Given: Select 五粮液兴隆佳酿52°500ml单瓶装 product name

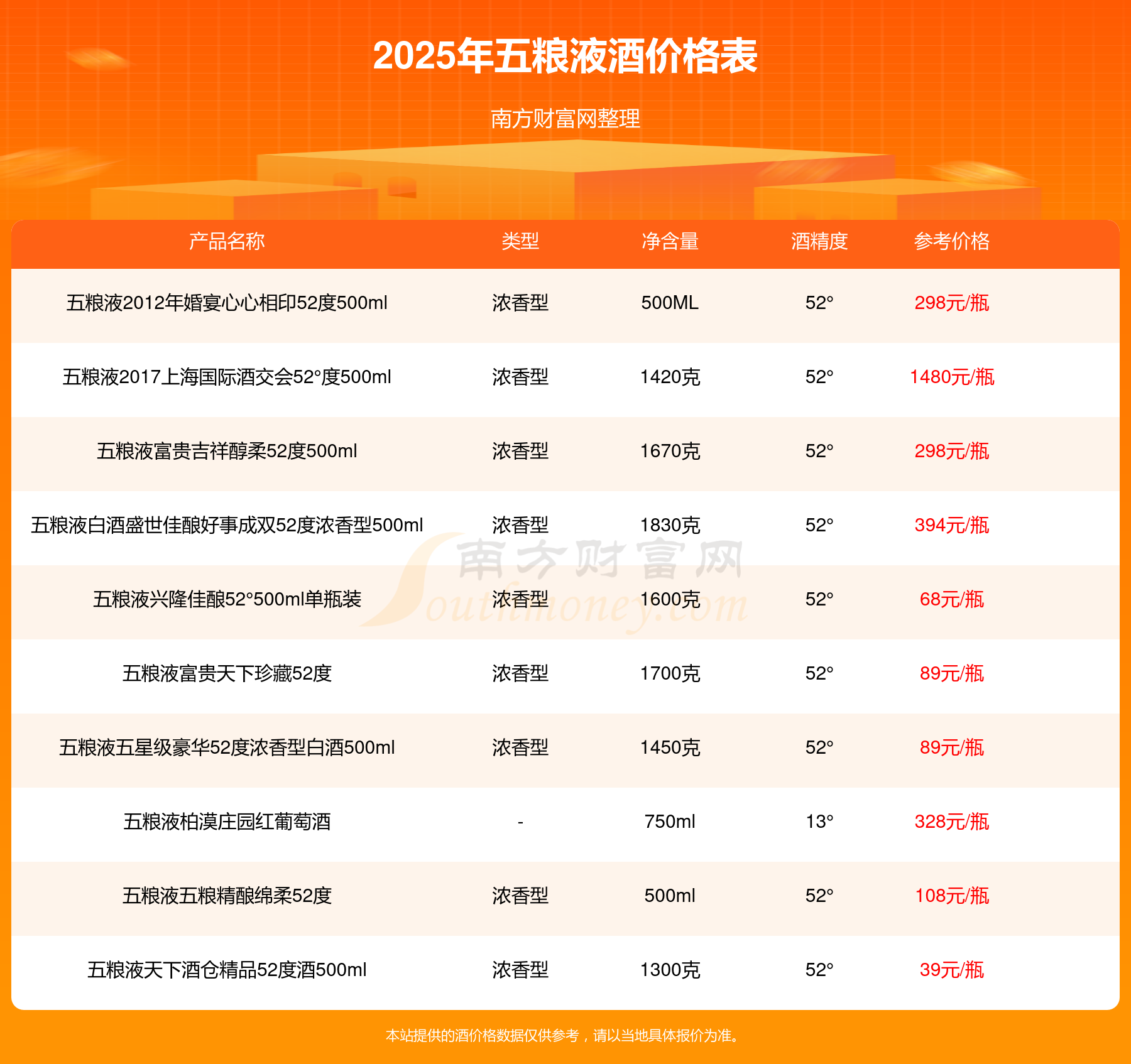Looking at the screenshot, I should click(x=227, y=599).
